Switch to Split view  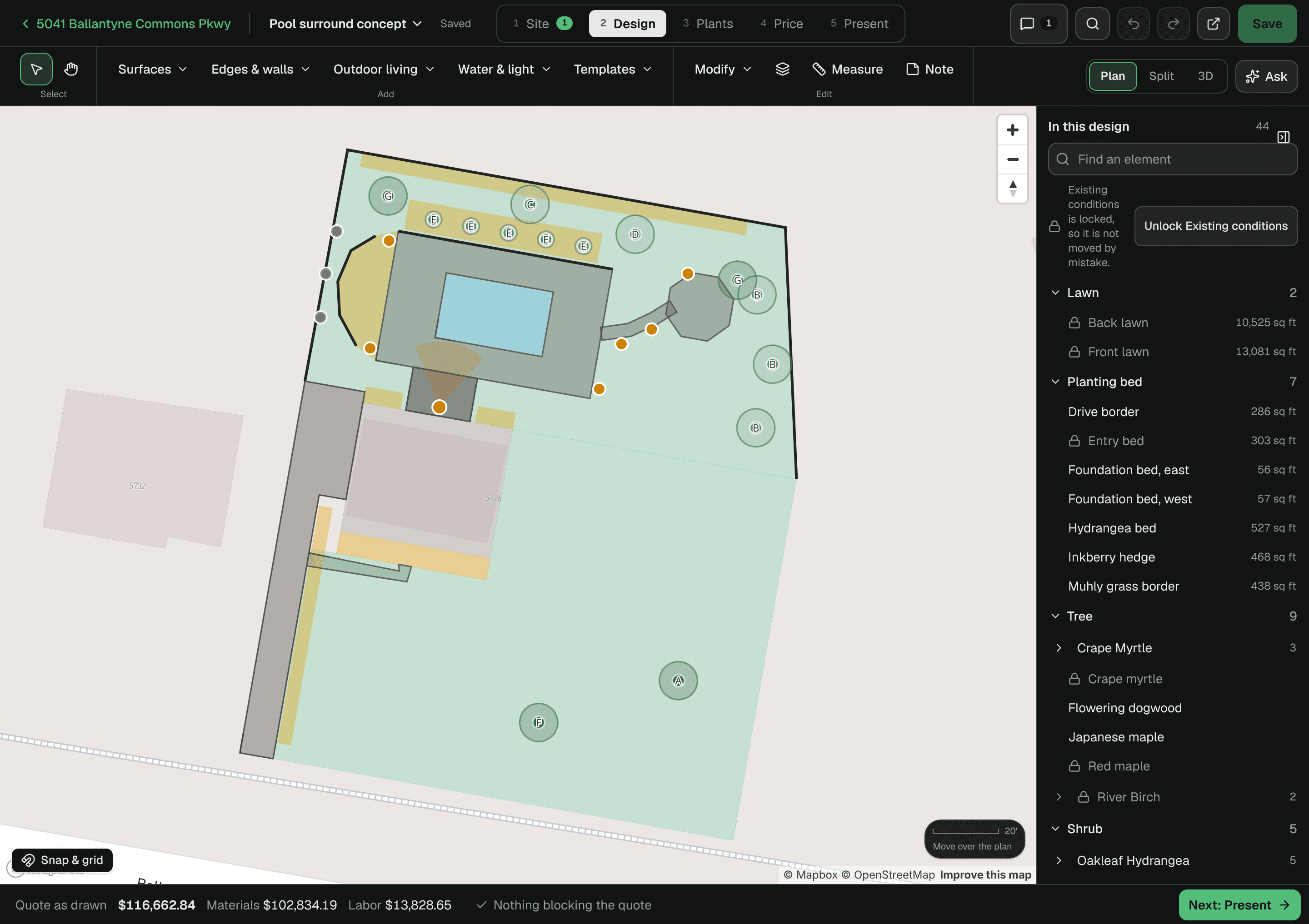point(1161,76)
